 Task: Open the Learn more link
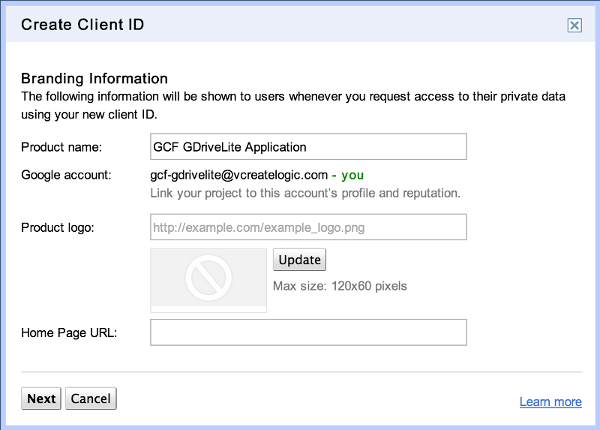coord(550,402)
